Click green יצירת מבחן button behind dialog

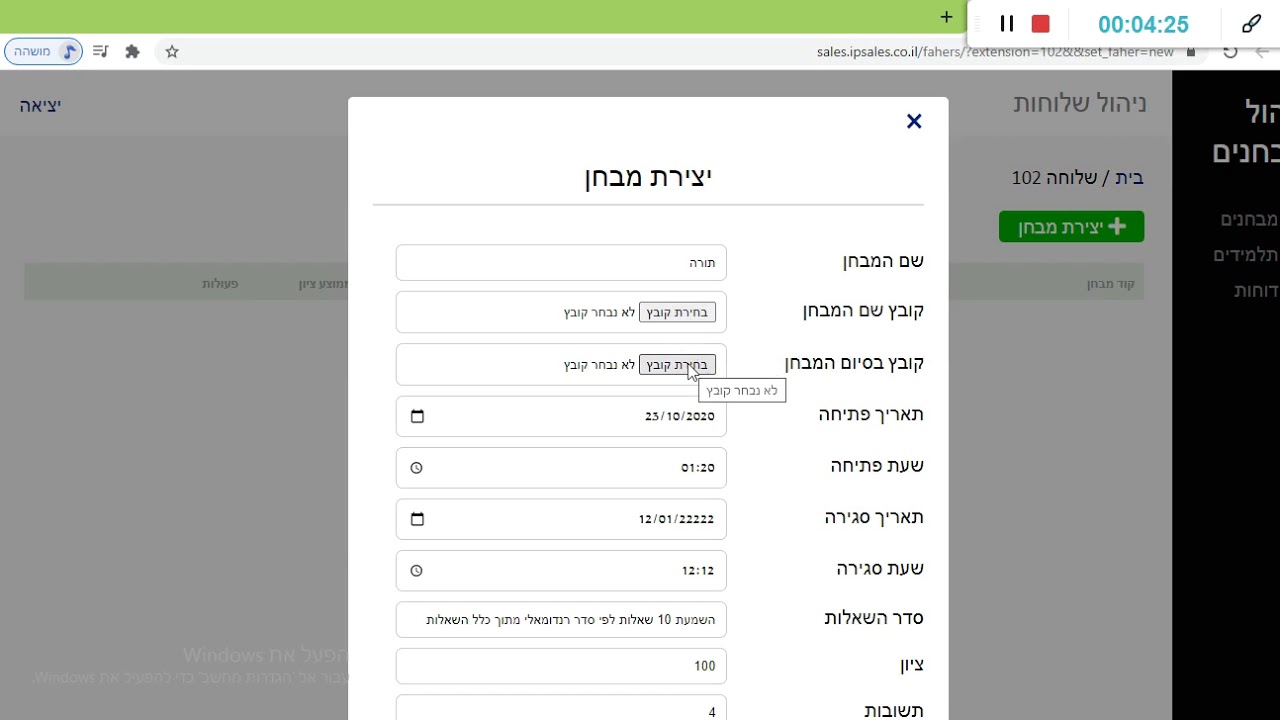pyautogui.click(x=1071, y=227)
